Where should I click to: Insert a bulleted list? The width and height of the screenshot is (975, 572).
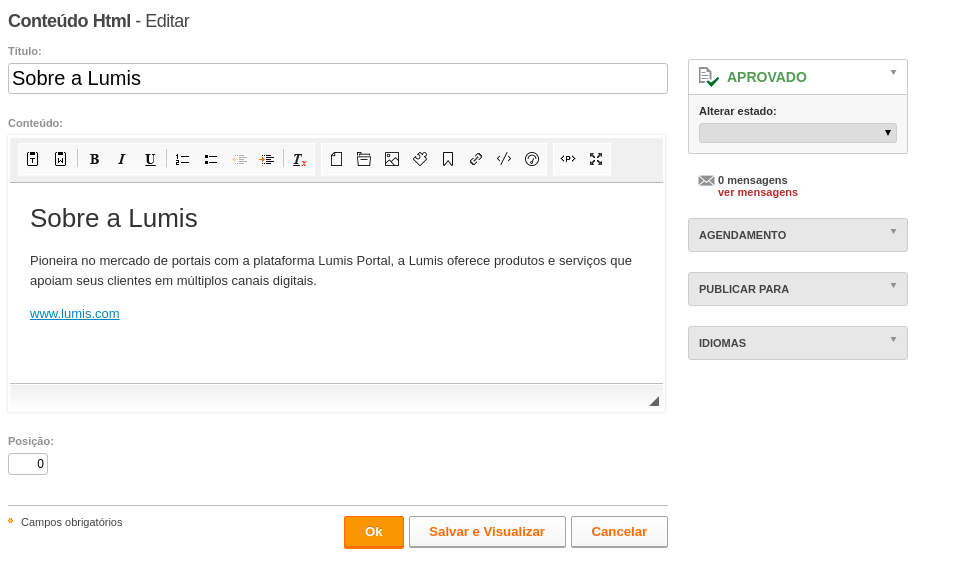coord(211,159)
